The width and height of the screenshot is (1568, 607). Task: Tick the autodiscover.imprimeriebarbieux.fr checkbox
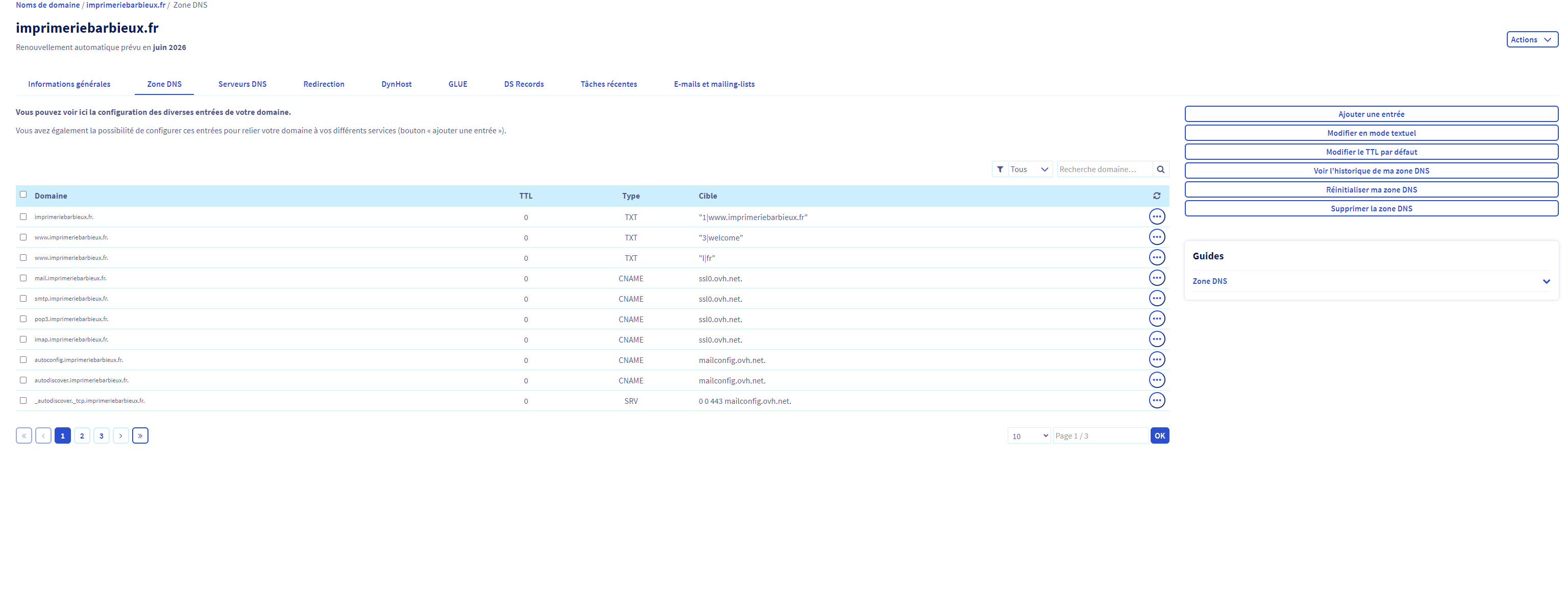click(x=23, y=380)
